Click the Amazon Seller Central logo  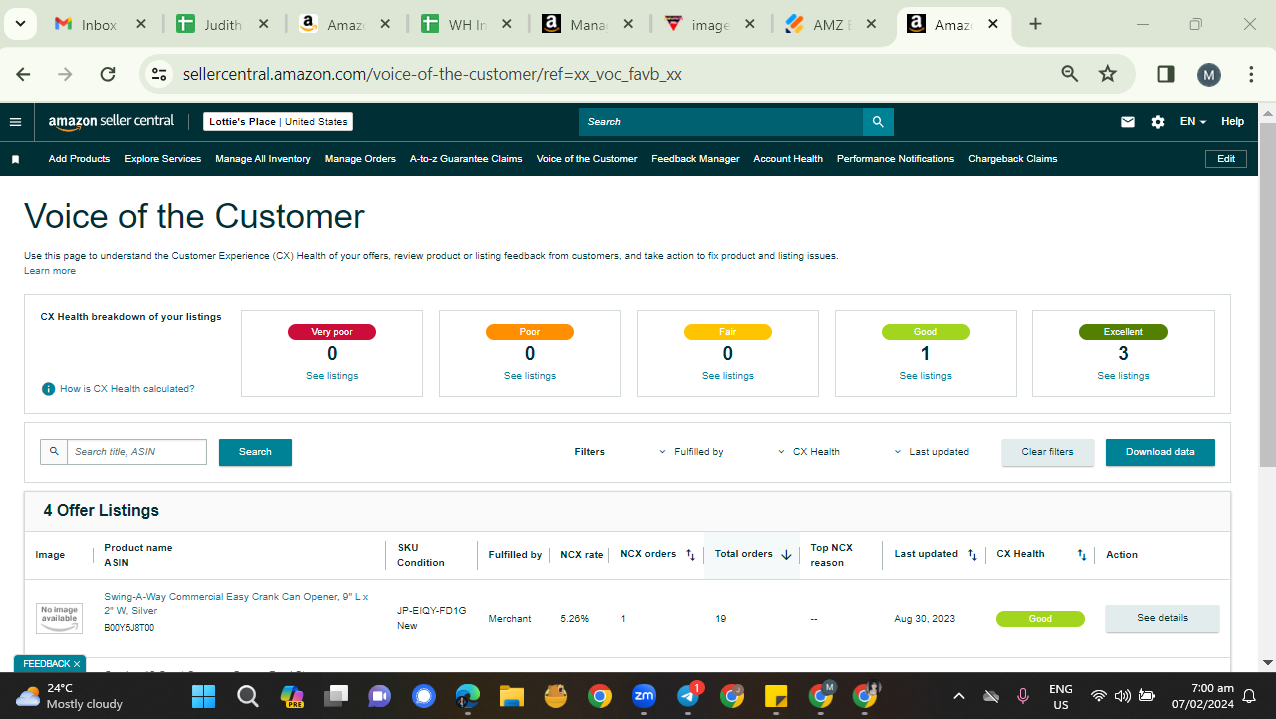[111, 121]
